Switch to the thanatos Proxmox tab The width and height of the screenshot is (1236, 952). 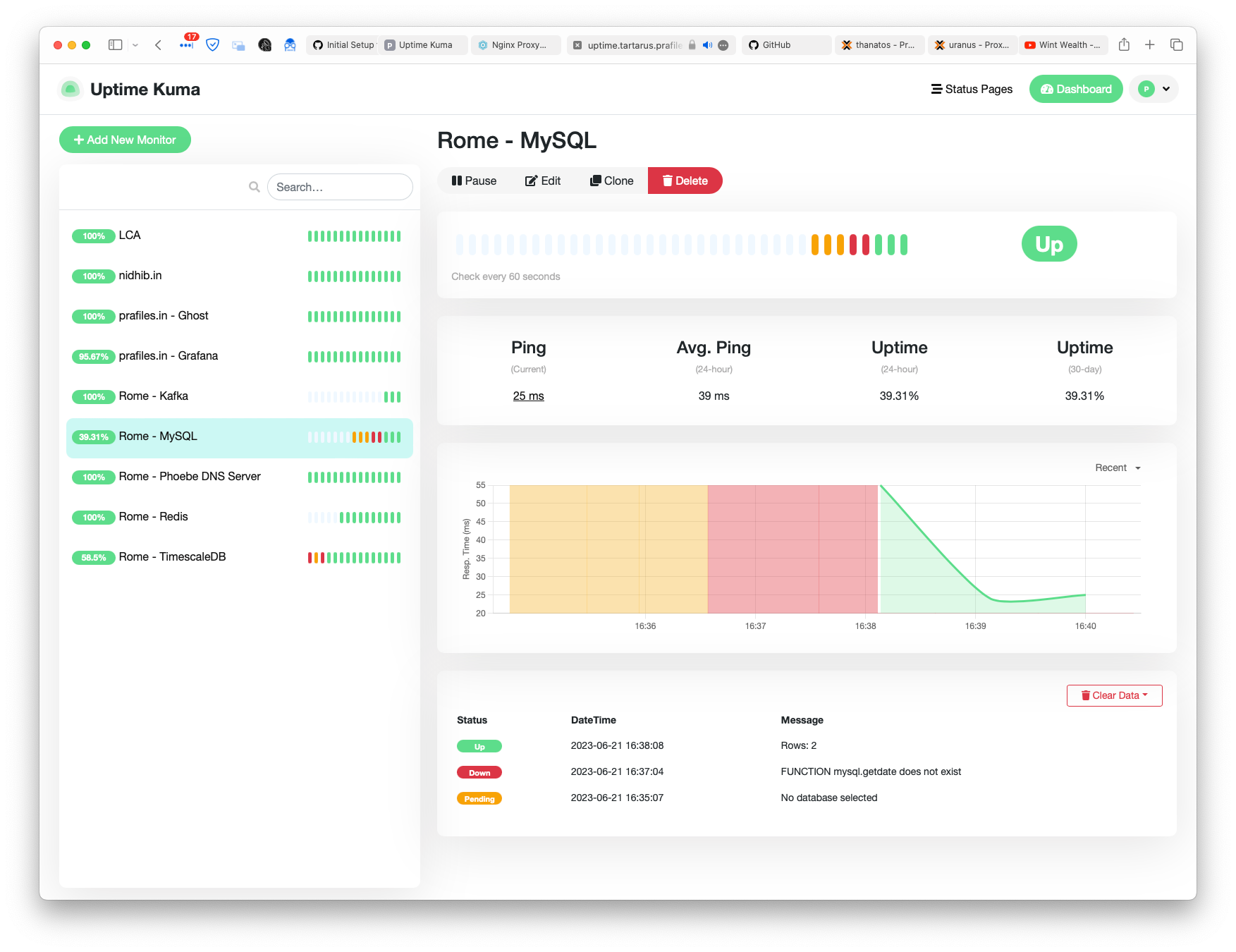(880, 44)
